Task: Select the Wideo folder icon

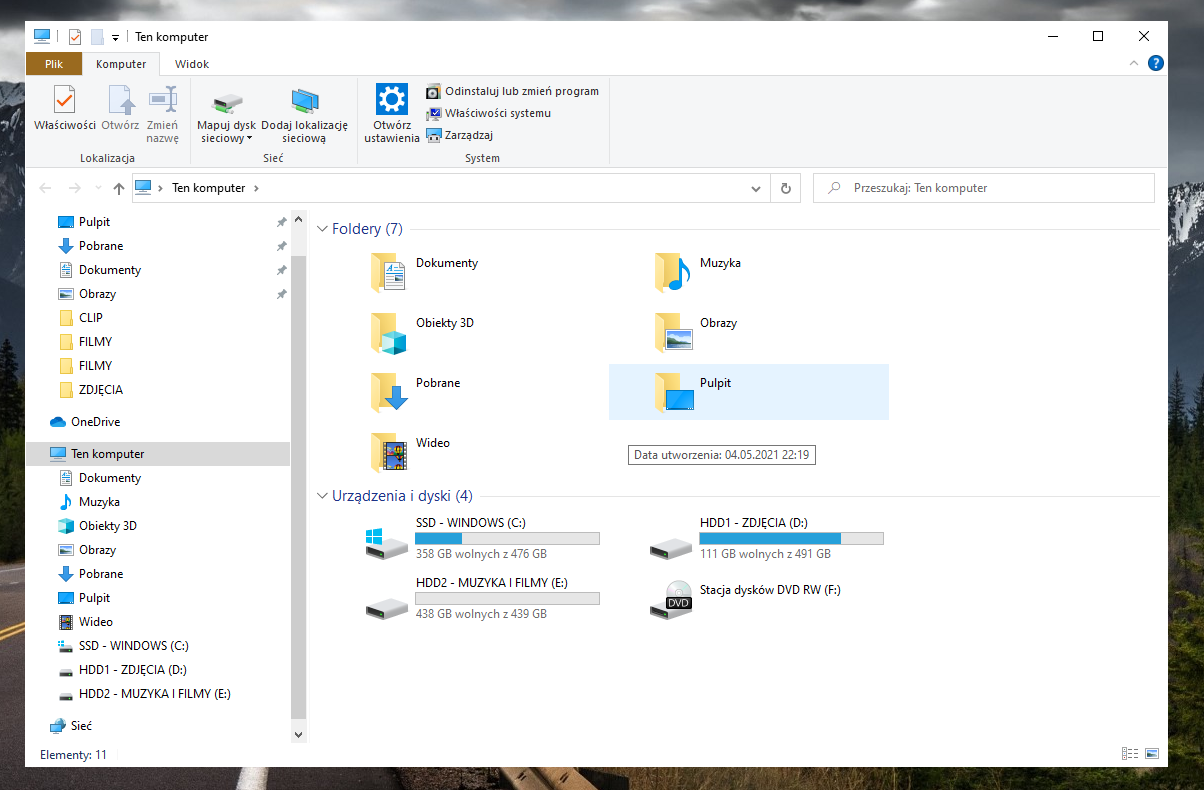Action: (x=388, y=452)
